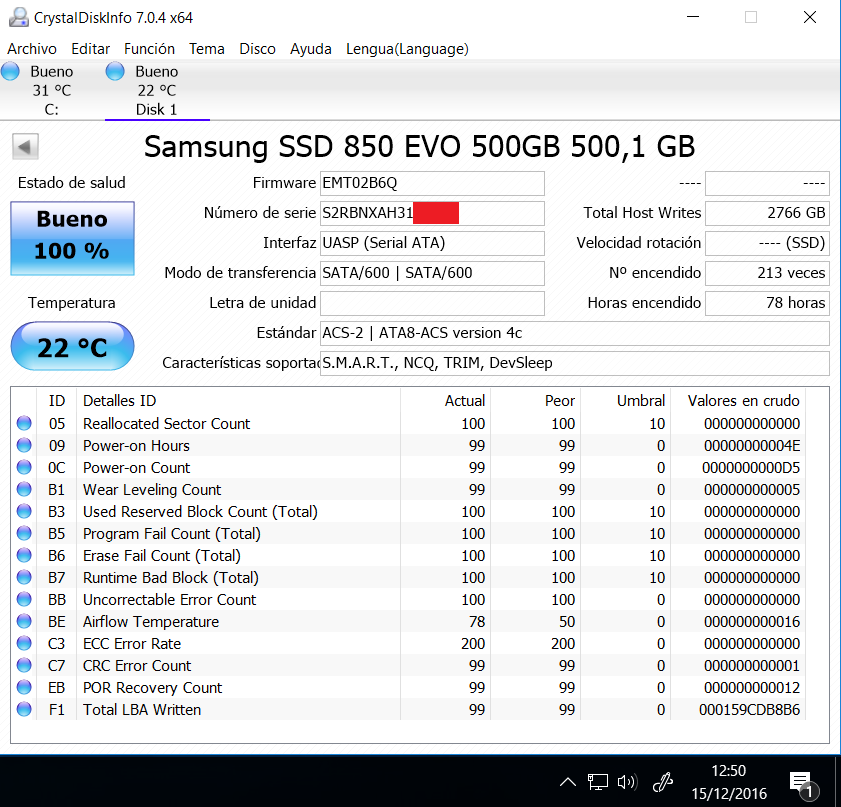The height and width of the screenshot is (807, 841).
Task: Click the empty Letra de unidad field
Action: tap(432, 303)
